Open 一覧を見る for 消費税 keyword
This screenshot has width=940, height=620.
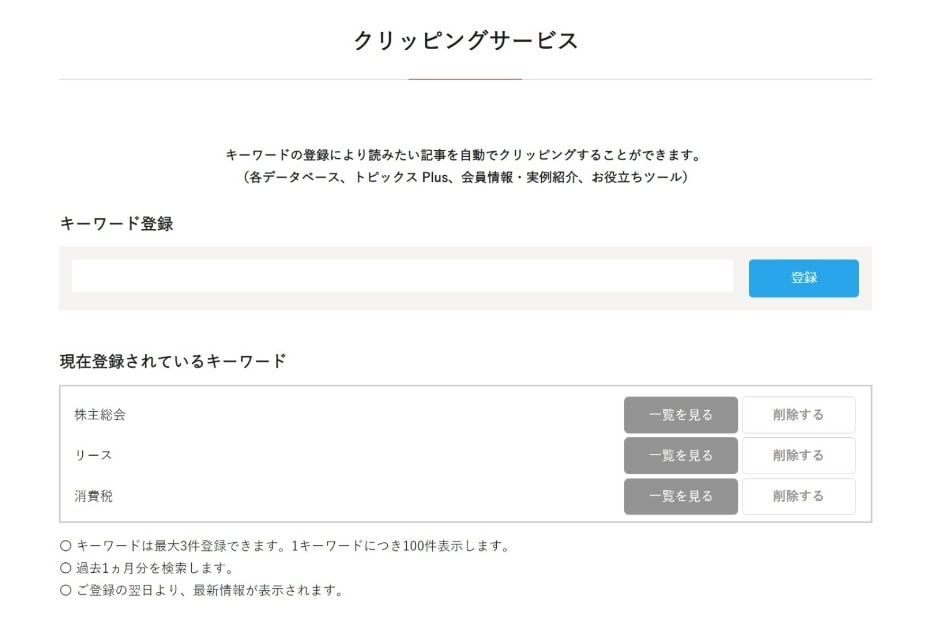click(680, 496)
